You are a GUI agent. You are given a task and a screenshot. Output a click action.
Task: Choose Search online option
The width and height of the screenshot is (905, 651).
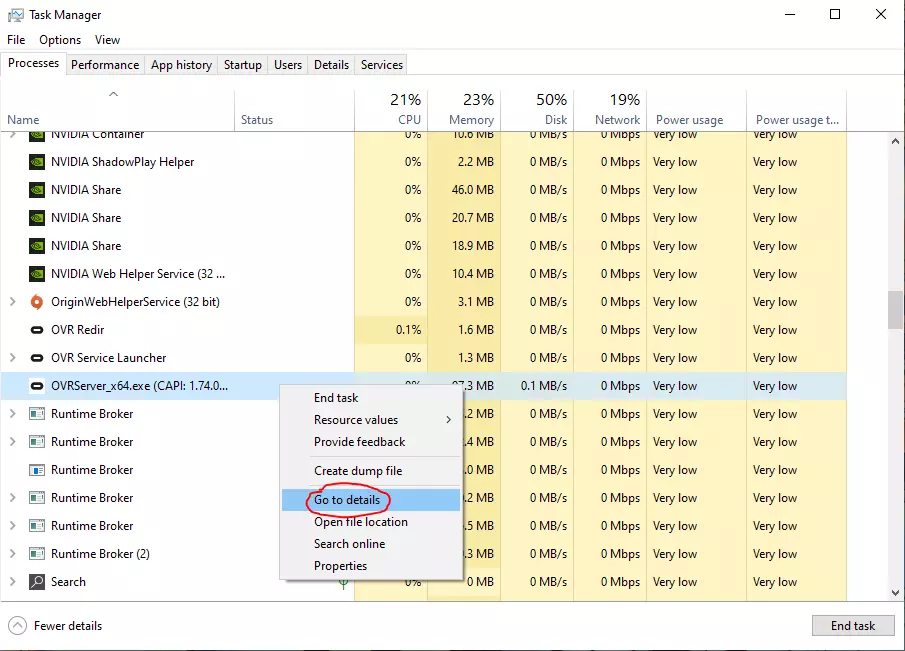pyautogui.click(x=371, y=544)
